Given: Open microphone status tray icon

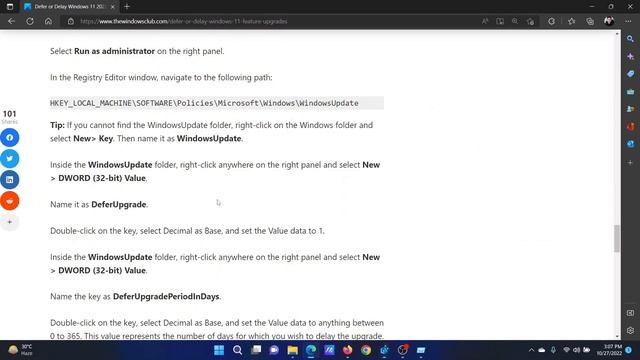Looking at the screenshot, I should coord(553,350).
